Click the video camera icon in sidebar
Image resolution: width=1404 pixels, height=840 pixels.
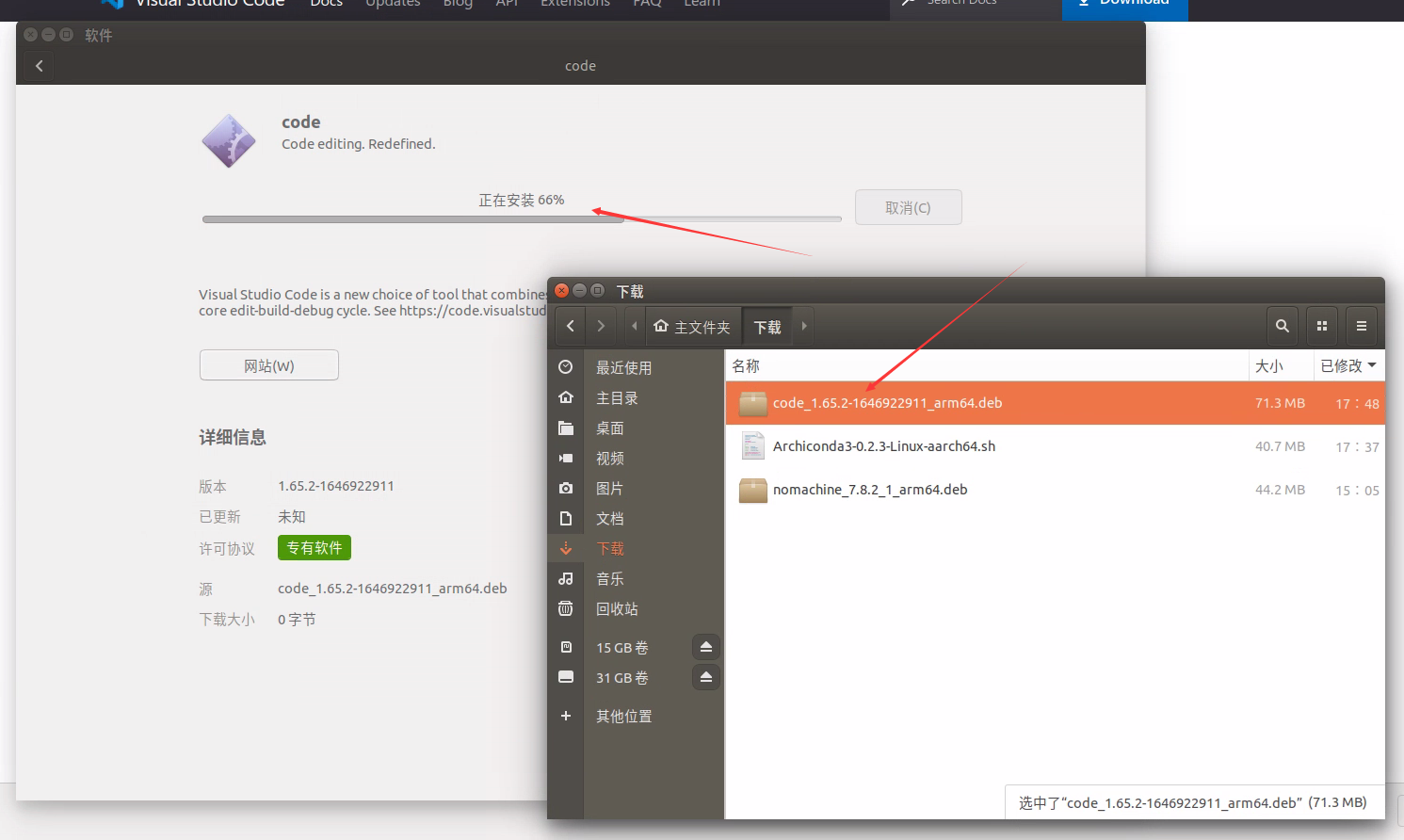pyautogui.click(x=565, y=458)
